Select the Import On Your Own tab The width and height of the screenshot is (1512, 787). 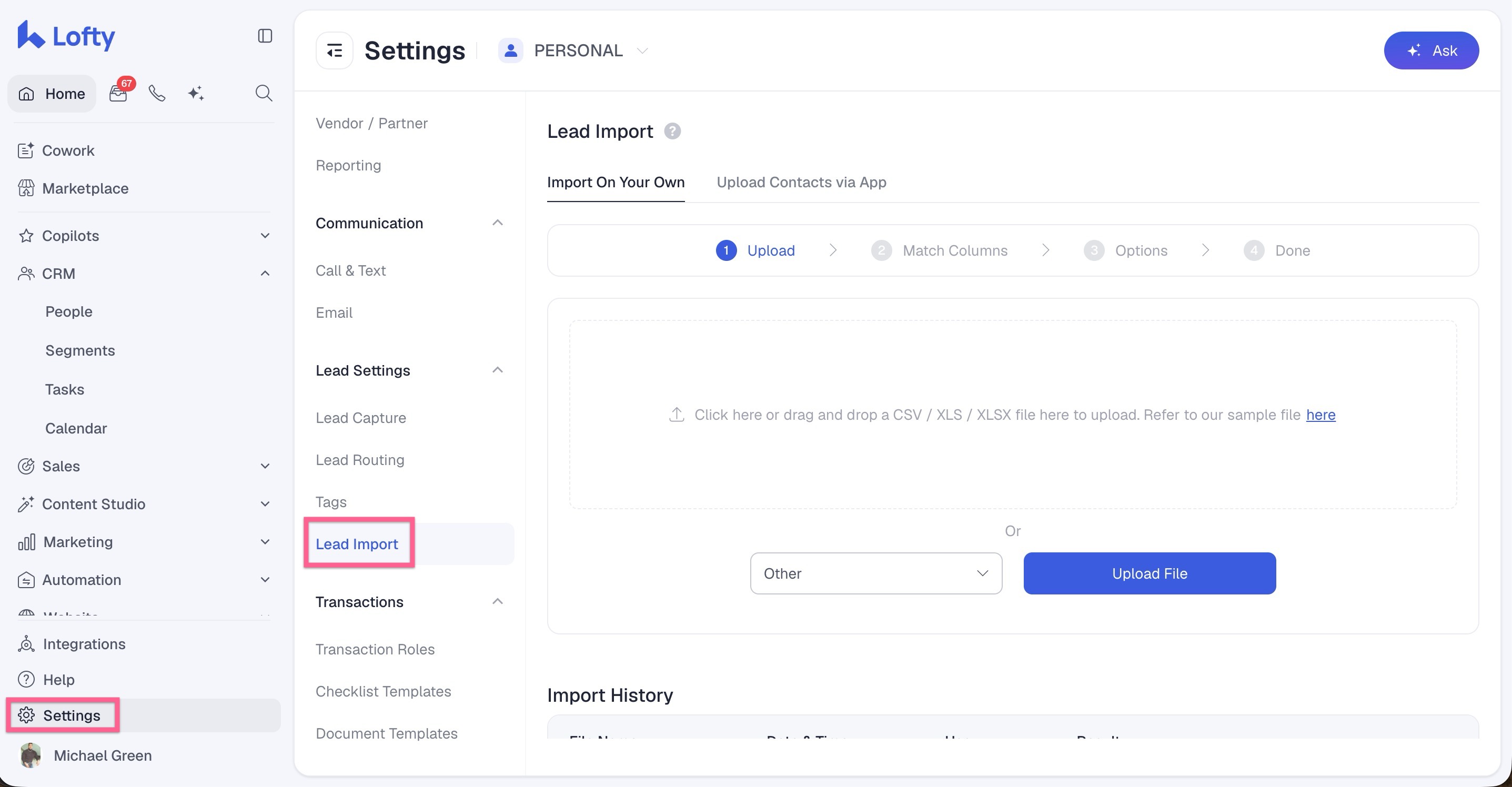point(616,182)
